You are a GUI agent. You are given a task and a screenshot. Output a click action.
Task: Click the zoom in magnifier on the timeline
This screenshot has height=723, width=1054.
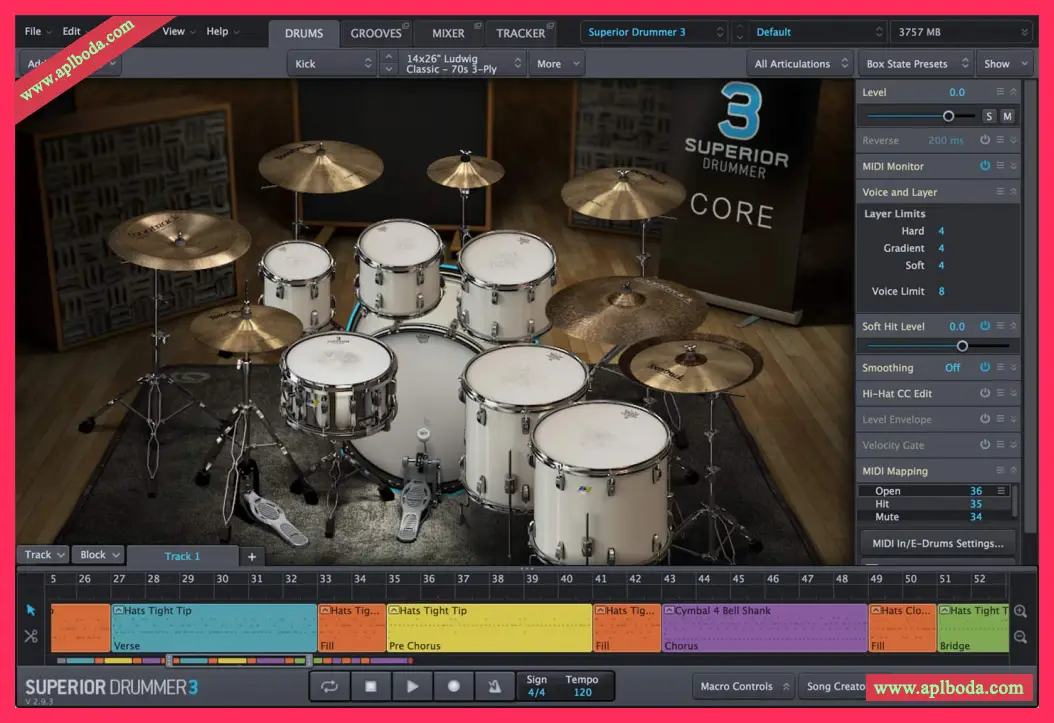tap(1021, 609)
